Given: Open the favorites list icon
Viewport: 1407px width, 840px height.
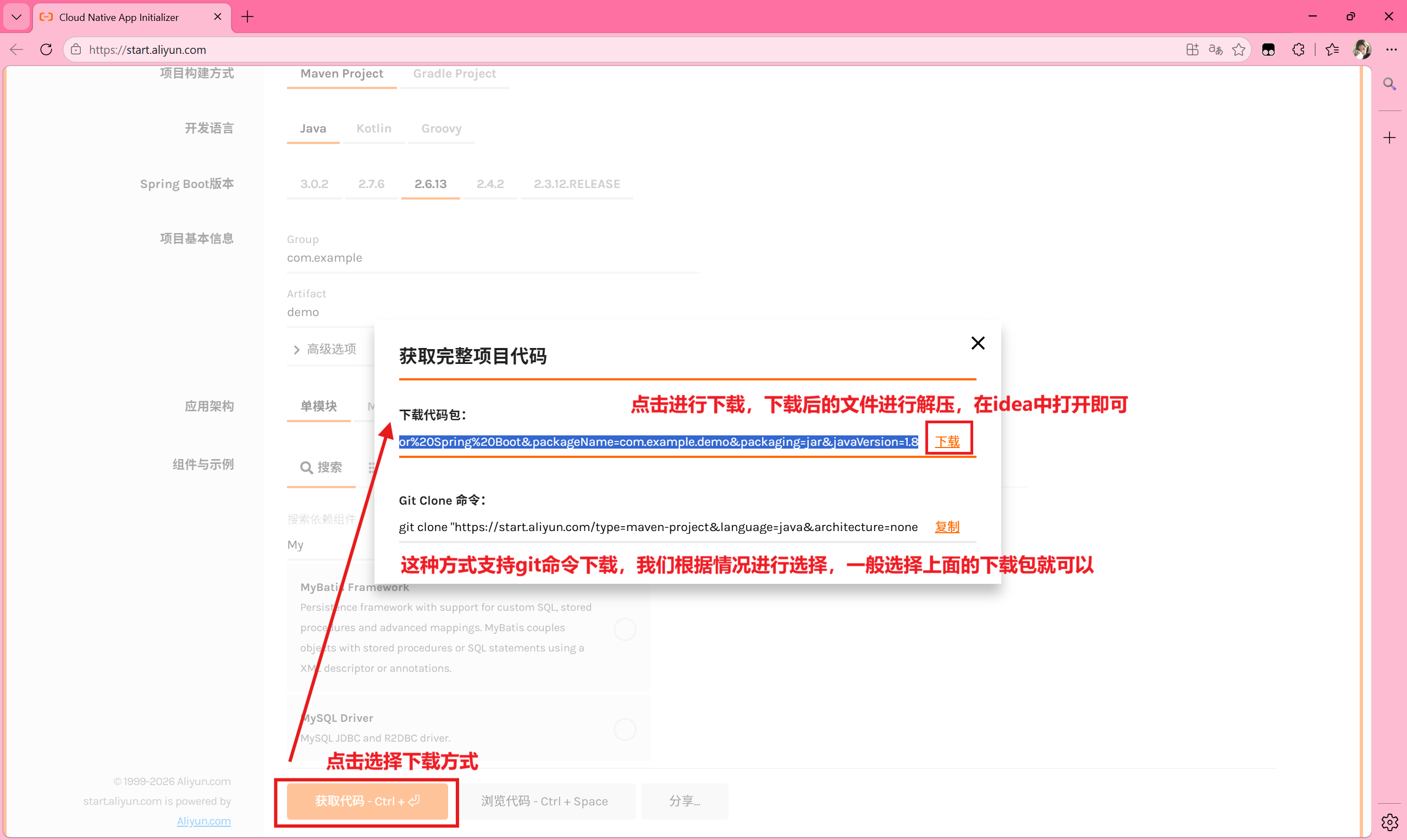Looking at the screenshot, I should click(1332, 50).
